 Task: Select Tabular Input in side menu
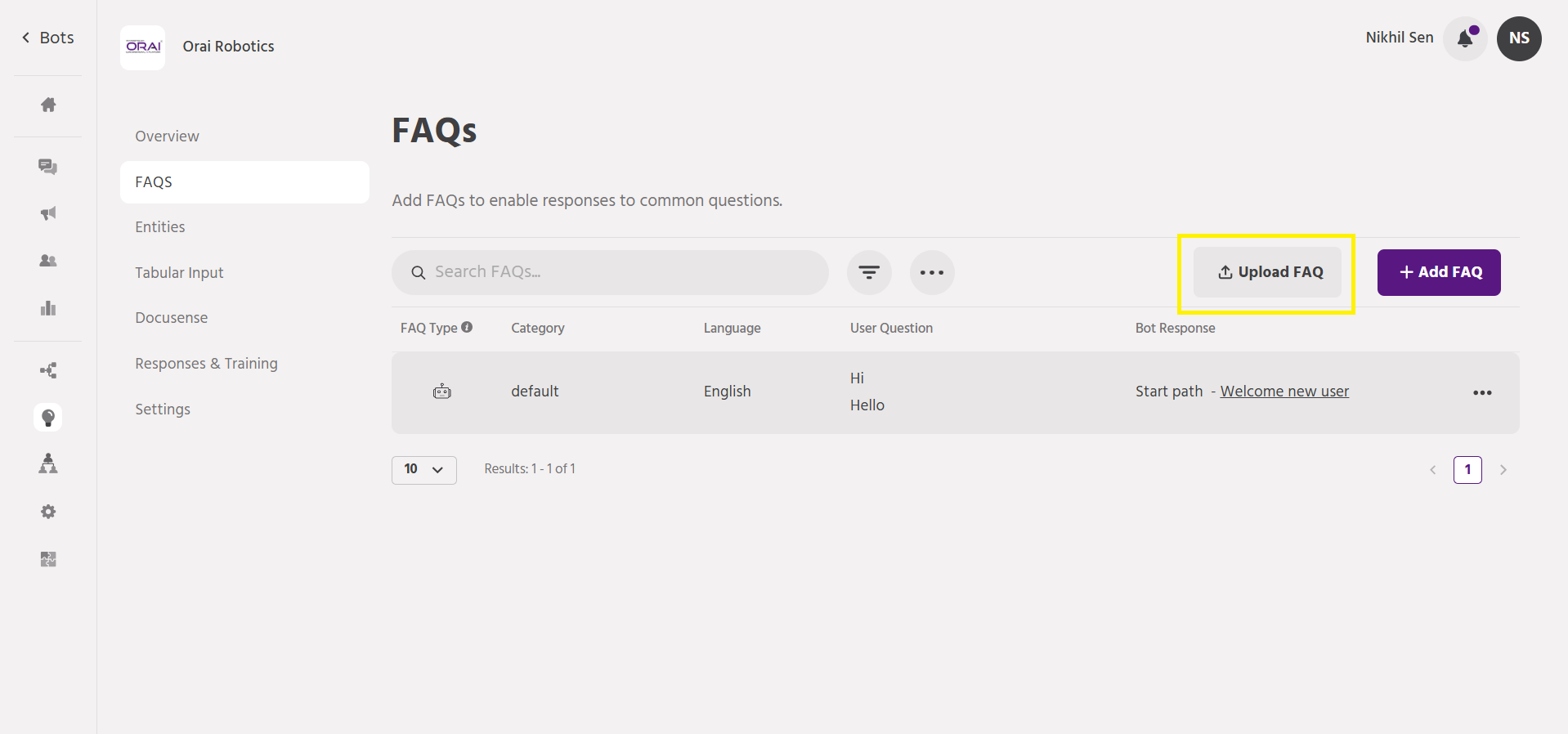[179, 273]
